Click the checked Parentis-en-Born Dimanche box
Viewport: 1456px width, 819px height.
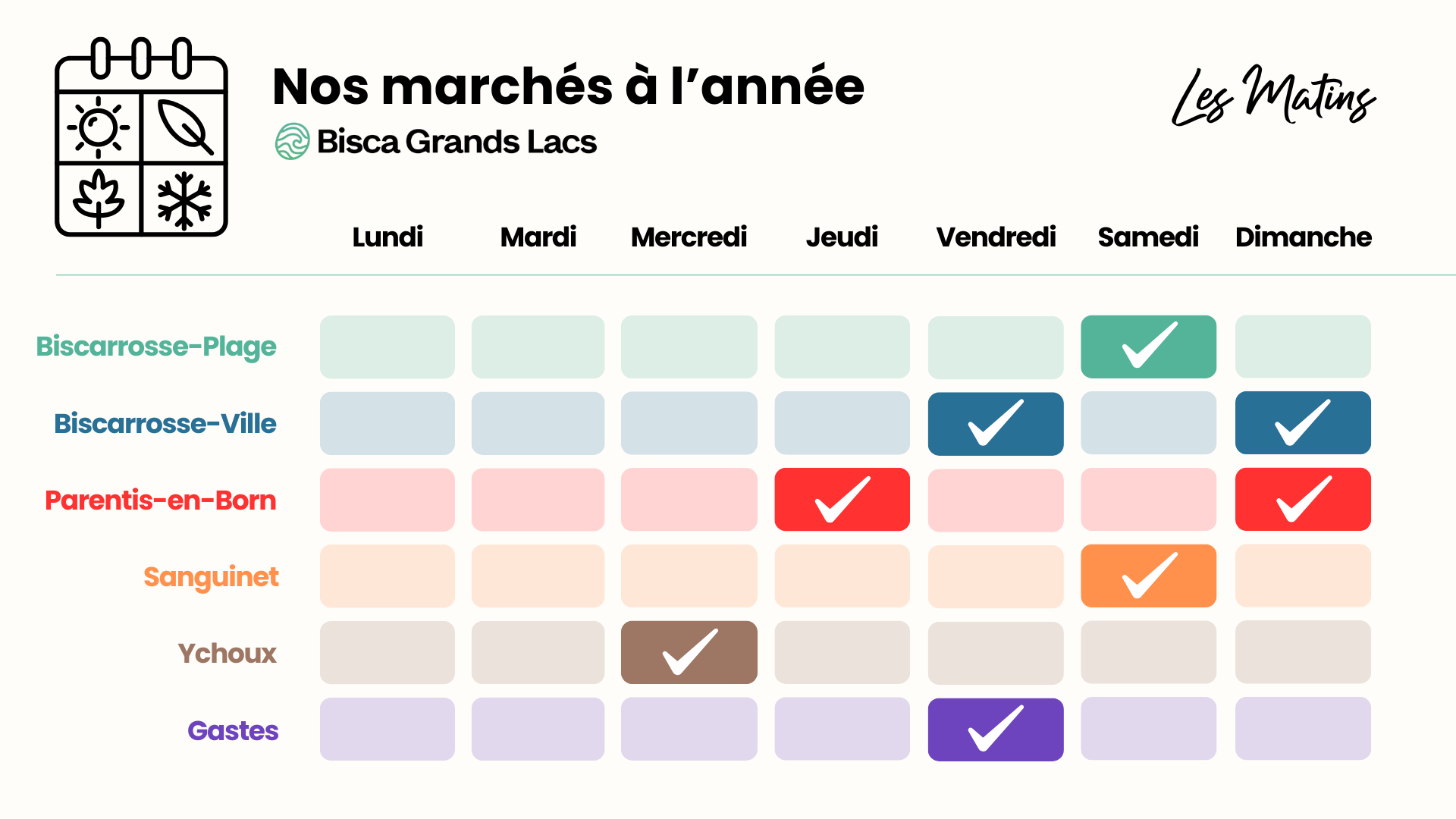click(1303, 499)
